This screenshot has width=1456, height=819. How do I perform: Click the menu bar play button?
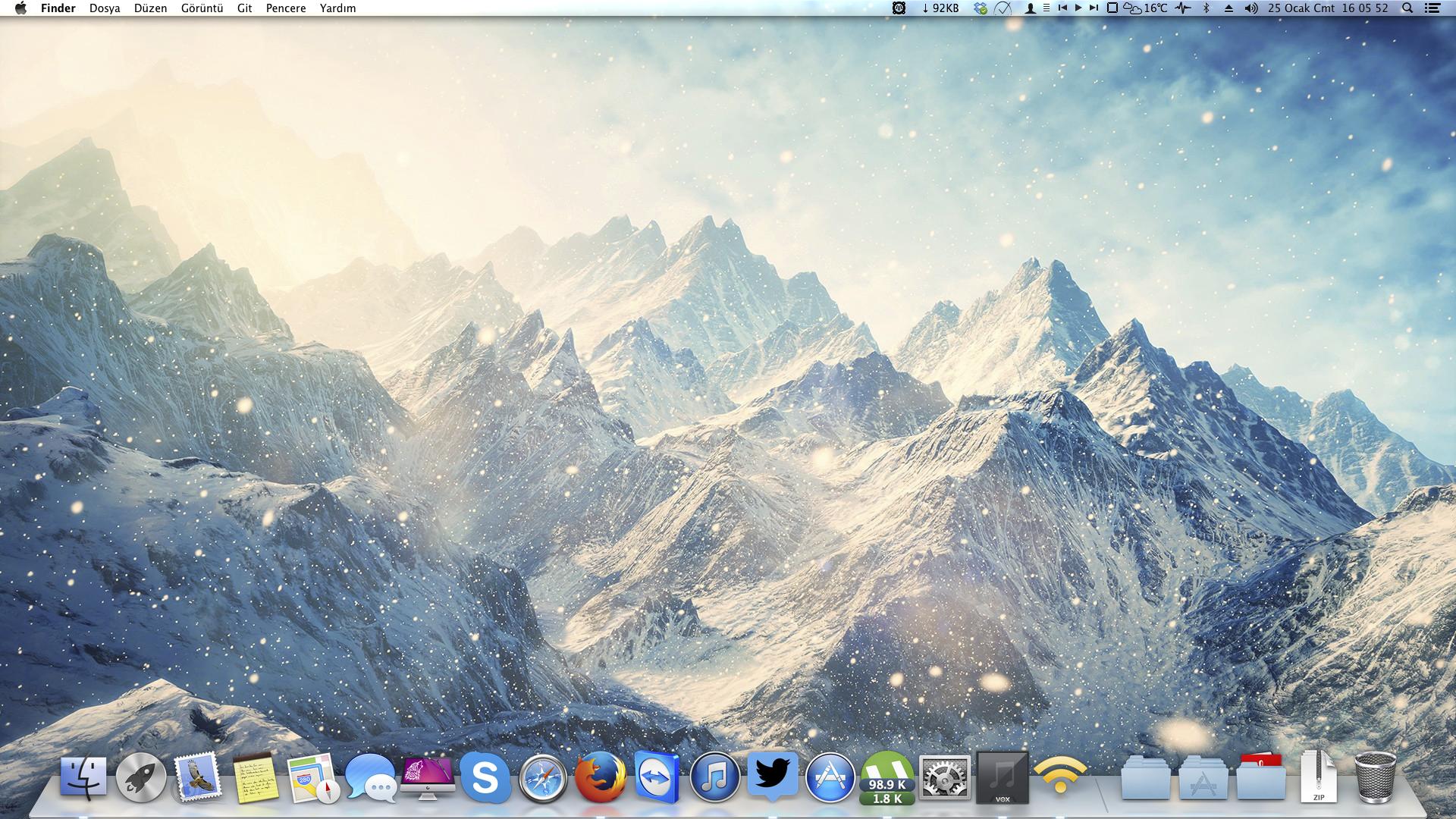[1078, 8]
